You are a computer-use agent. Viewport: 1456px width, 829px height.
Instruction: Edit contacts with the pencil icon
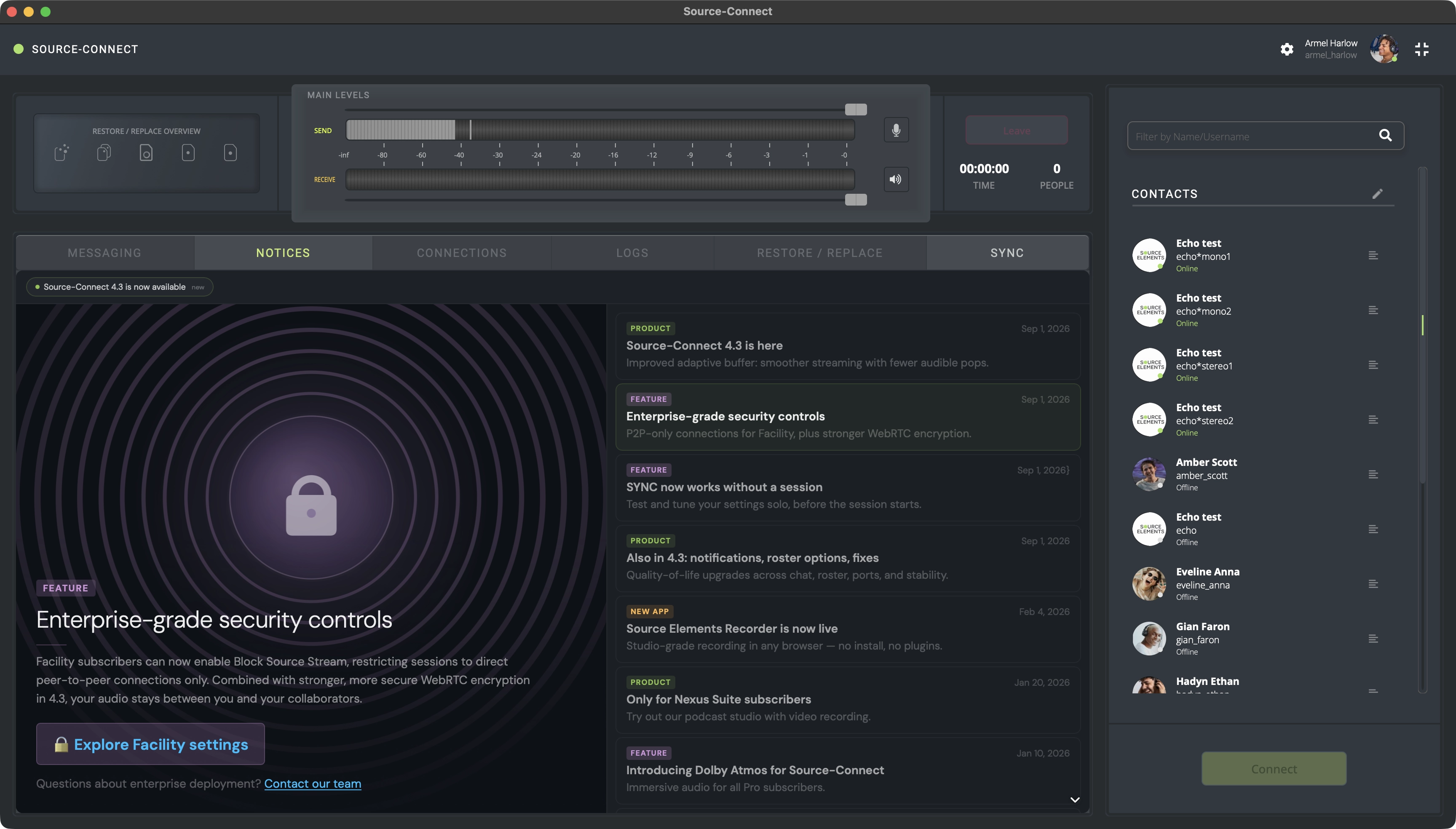pos(1377,194)
